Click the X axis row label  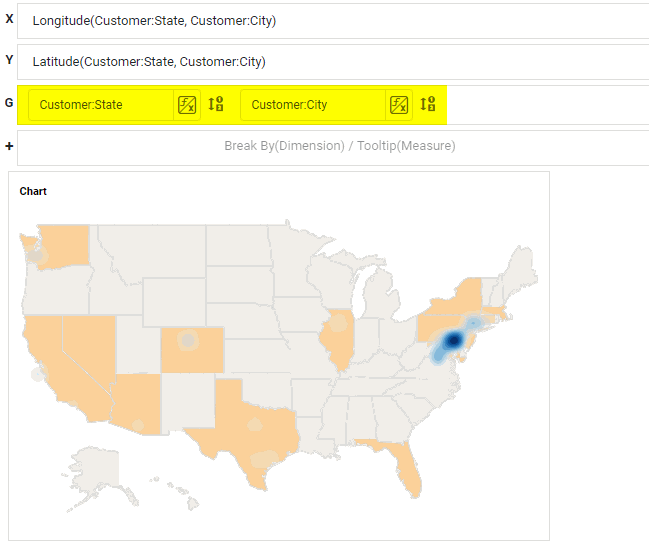[9, 19]
